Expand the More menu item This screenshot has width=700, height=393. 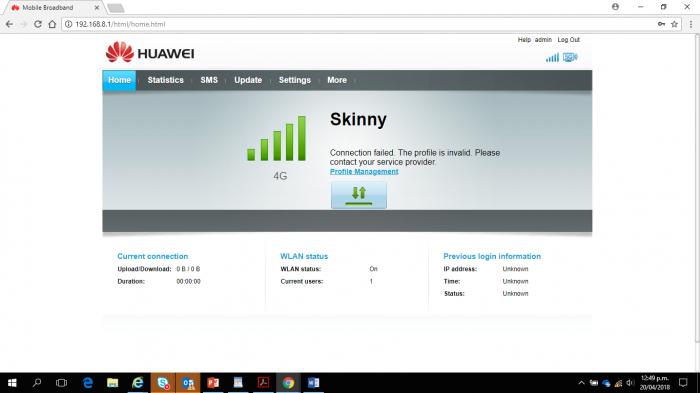click(337, 80)
